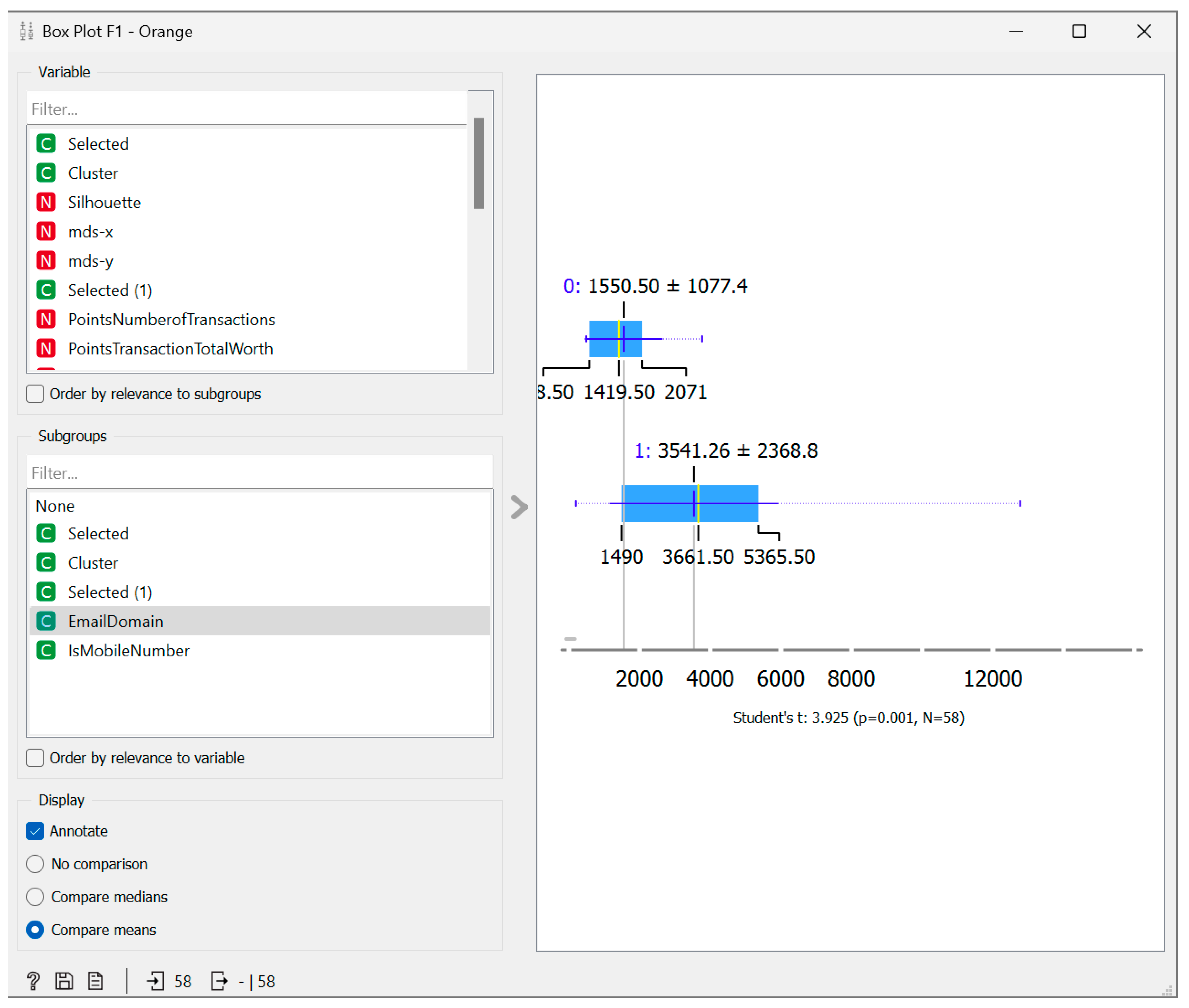Click the input data arrow icon
The width and height of the screenshot is (1189, 1008).
(x=155, y=981)
